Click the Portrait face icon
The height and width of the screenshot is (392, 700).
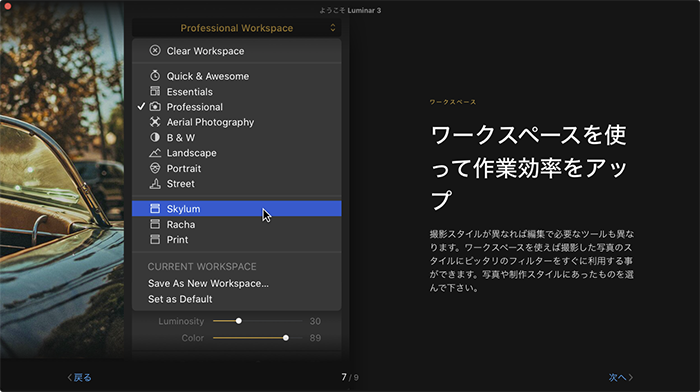(155, 168)
